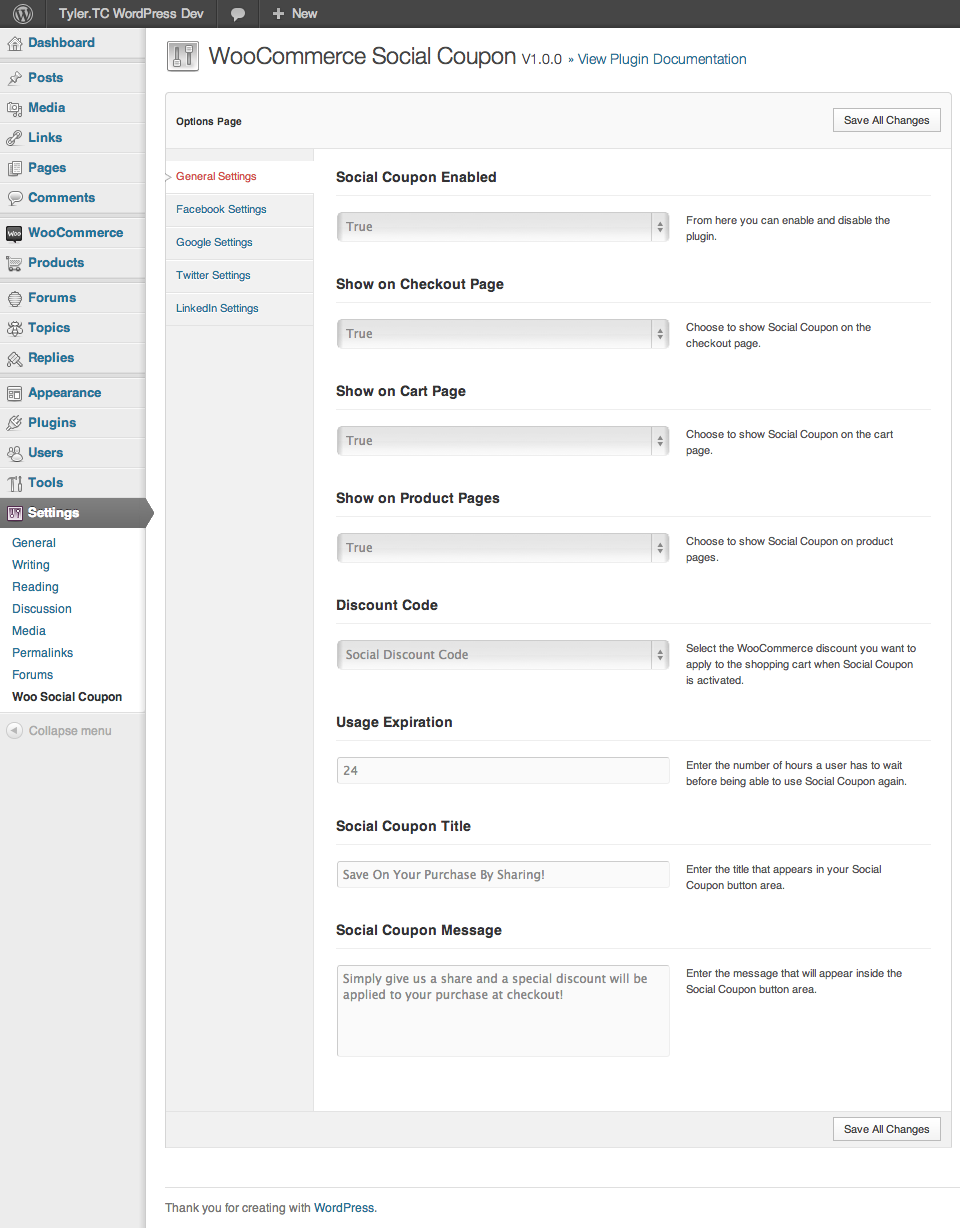Click the Collapse menu arrow icon
The height and width of the screenshot is (1228, 960).
click(15, 731)
